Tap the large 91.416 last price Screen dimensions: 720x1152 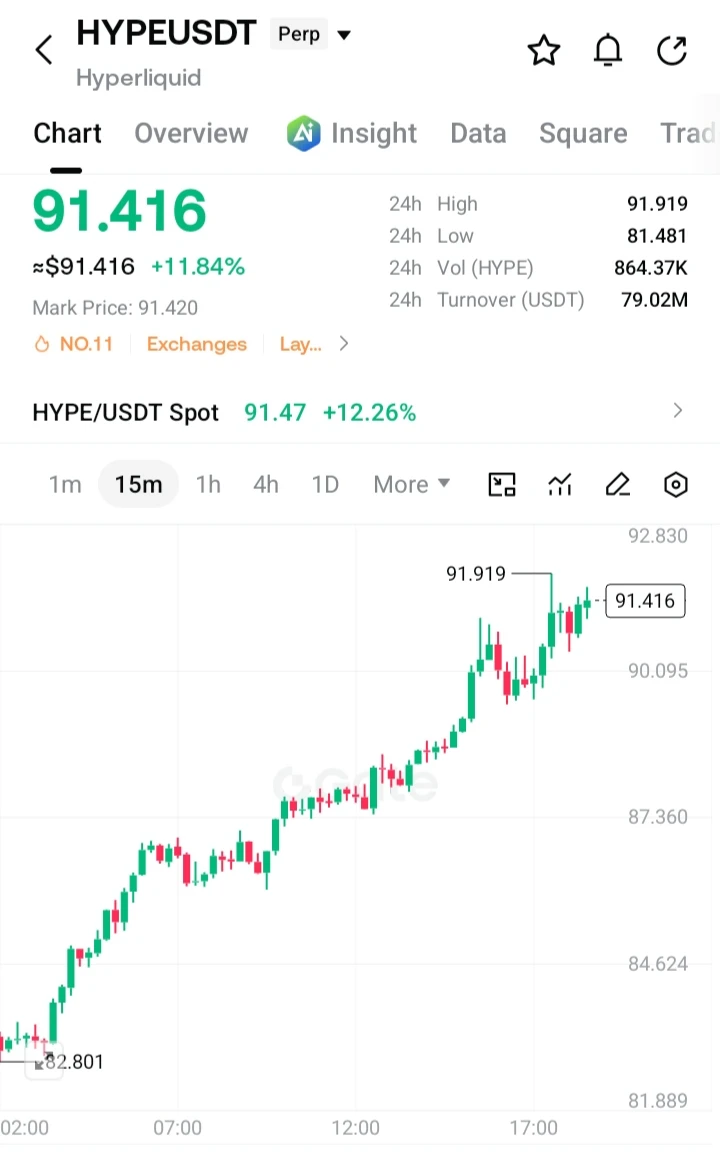pos(120,211)
